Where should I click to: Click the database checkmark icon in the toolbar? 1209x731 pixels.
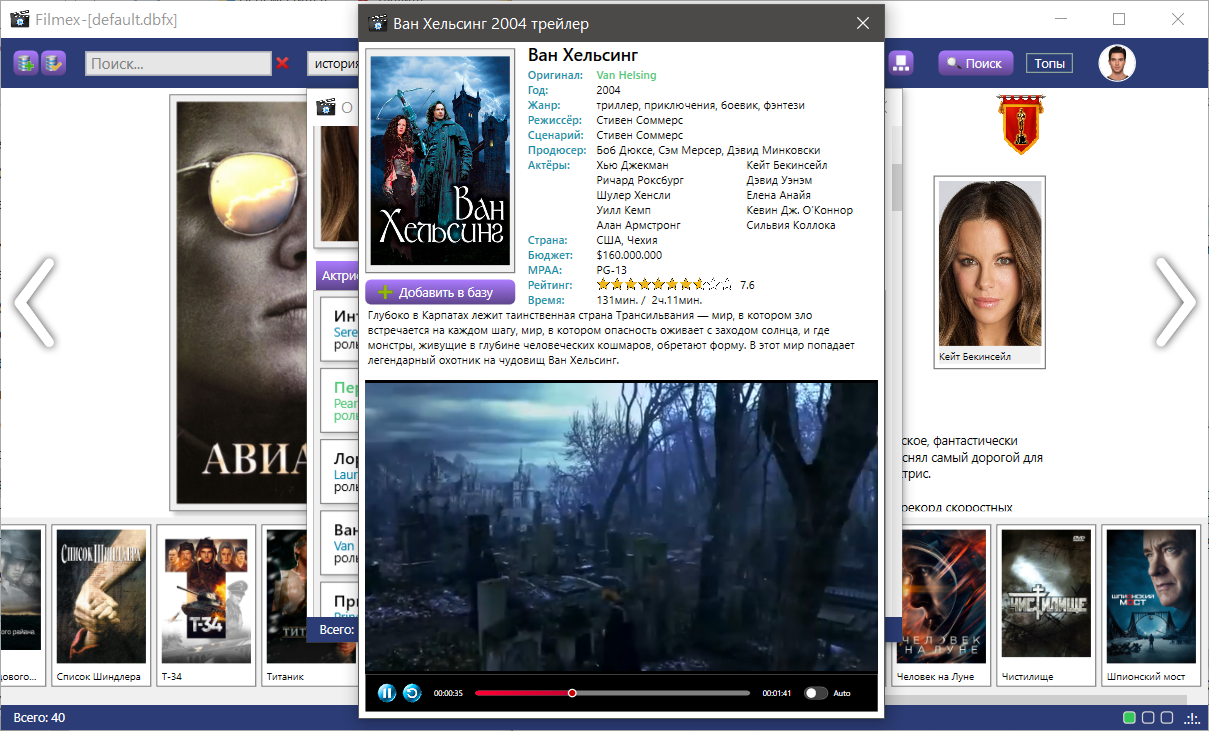pos(53,64)
